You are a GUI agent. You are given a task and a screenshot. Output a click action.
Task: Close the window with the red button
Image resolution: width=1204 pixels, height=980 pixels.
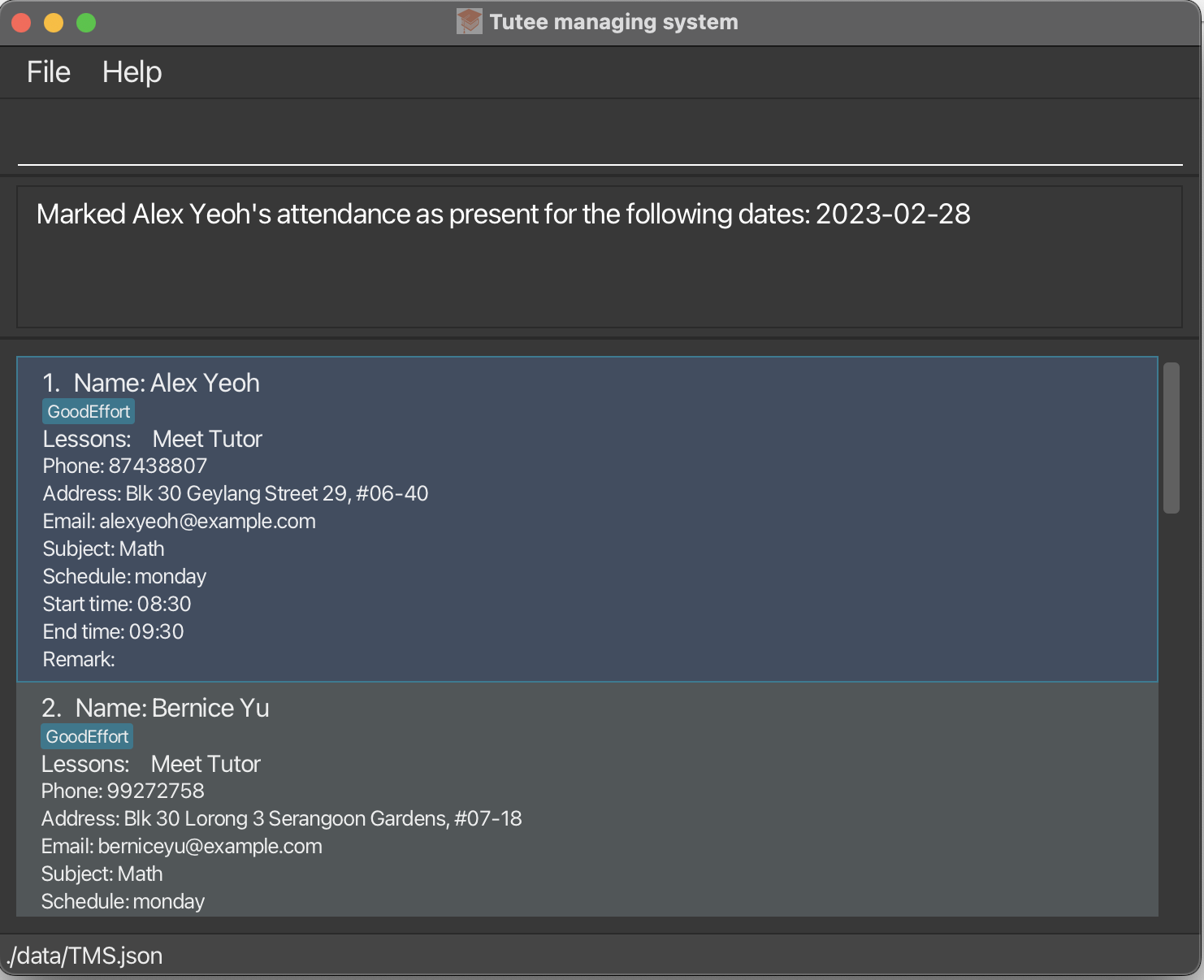click(21, 23)
